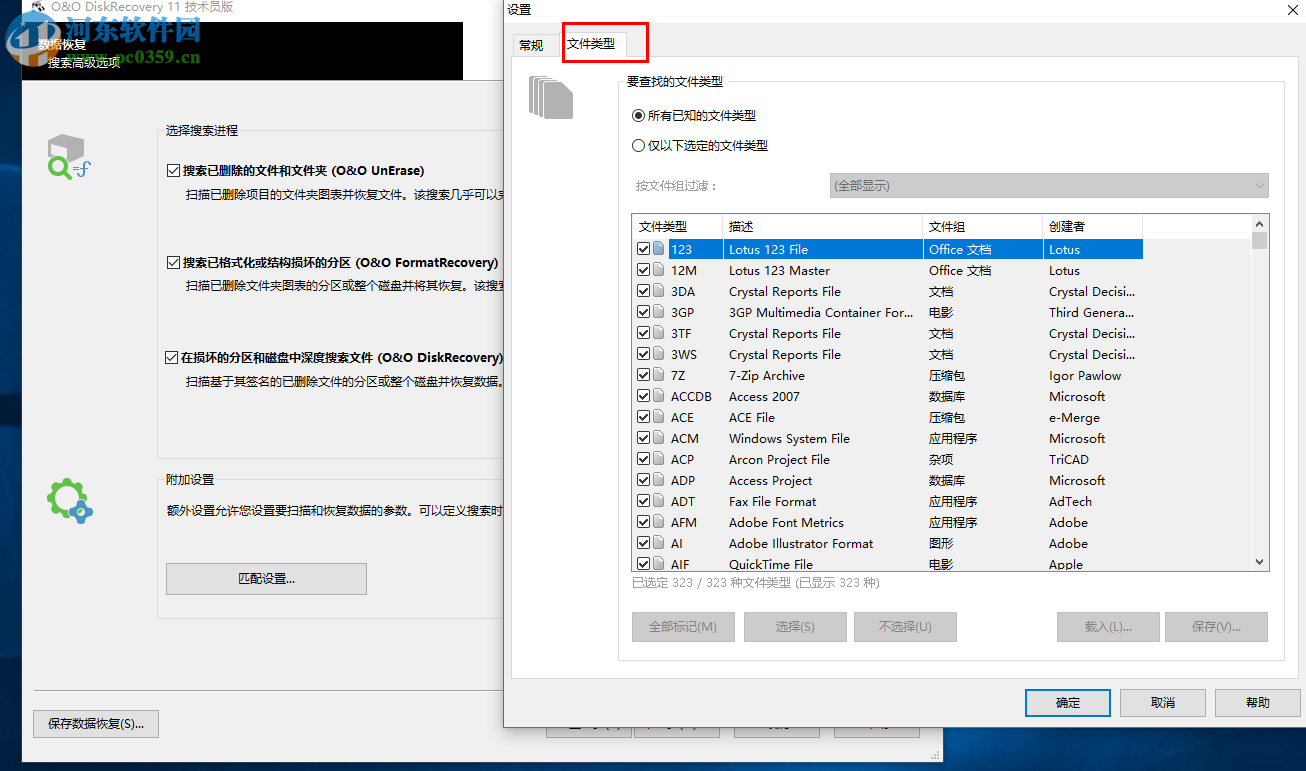Click Fax File Format description text
Viewport: 1306px width, 771px height.
point(772,501)
